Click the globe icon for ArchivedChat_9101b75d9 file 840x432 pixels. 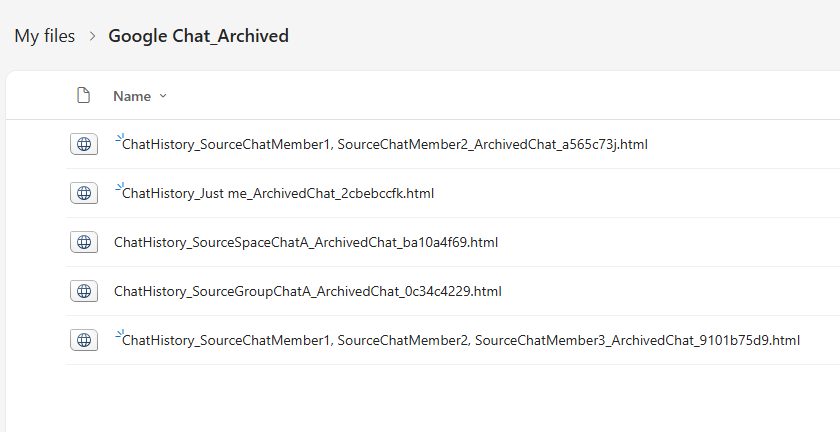pos(84,340)
